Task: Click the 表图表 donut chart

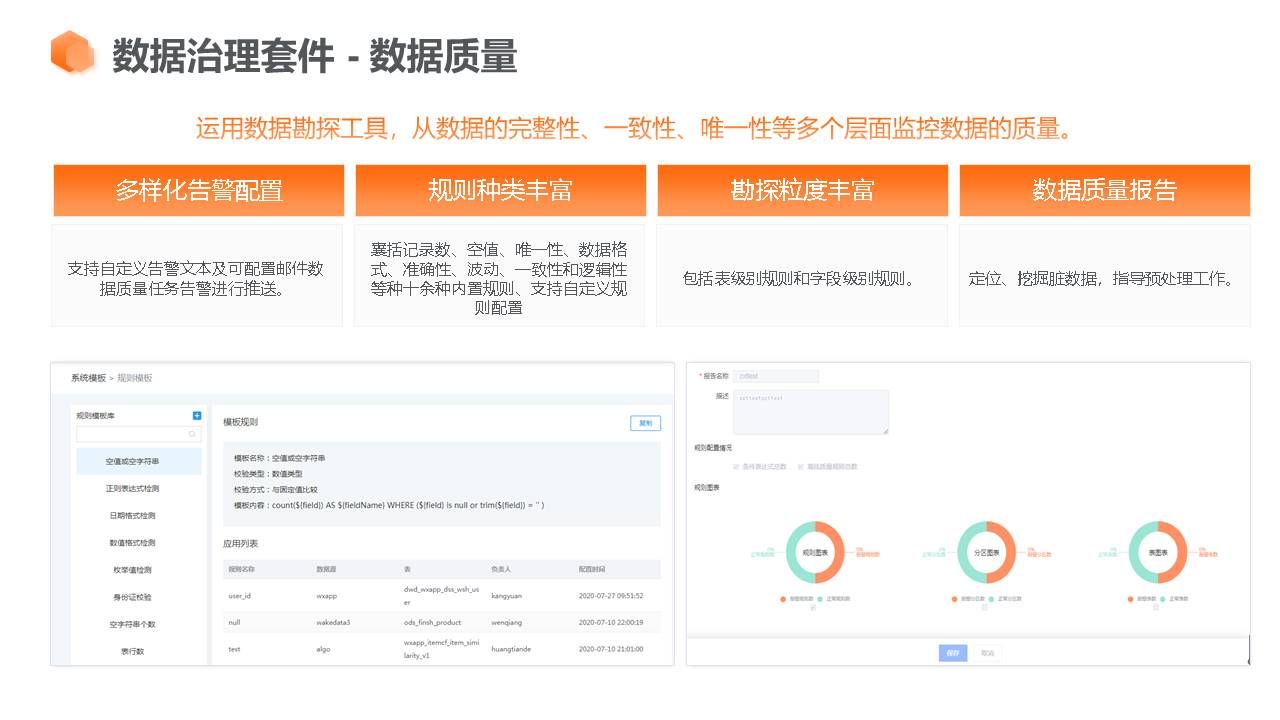Action: click(x=1157, y=552)
